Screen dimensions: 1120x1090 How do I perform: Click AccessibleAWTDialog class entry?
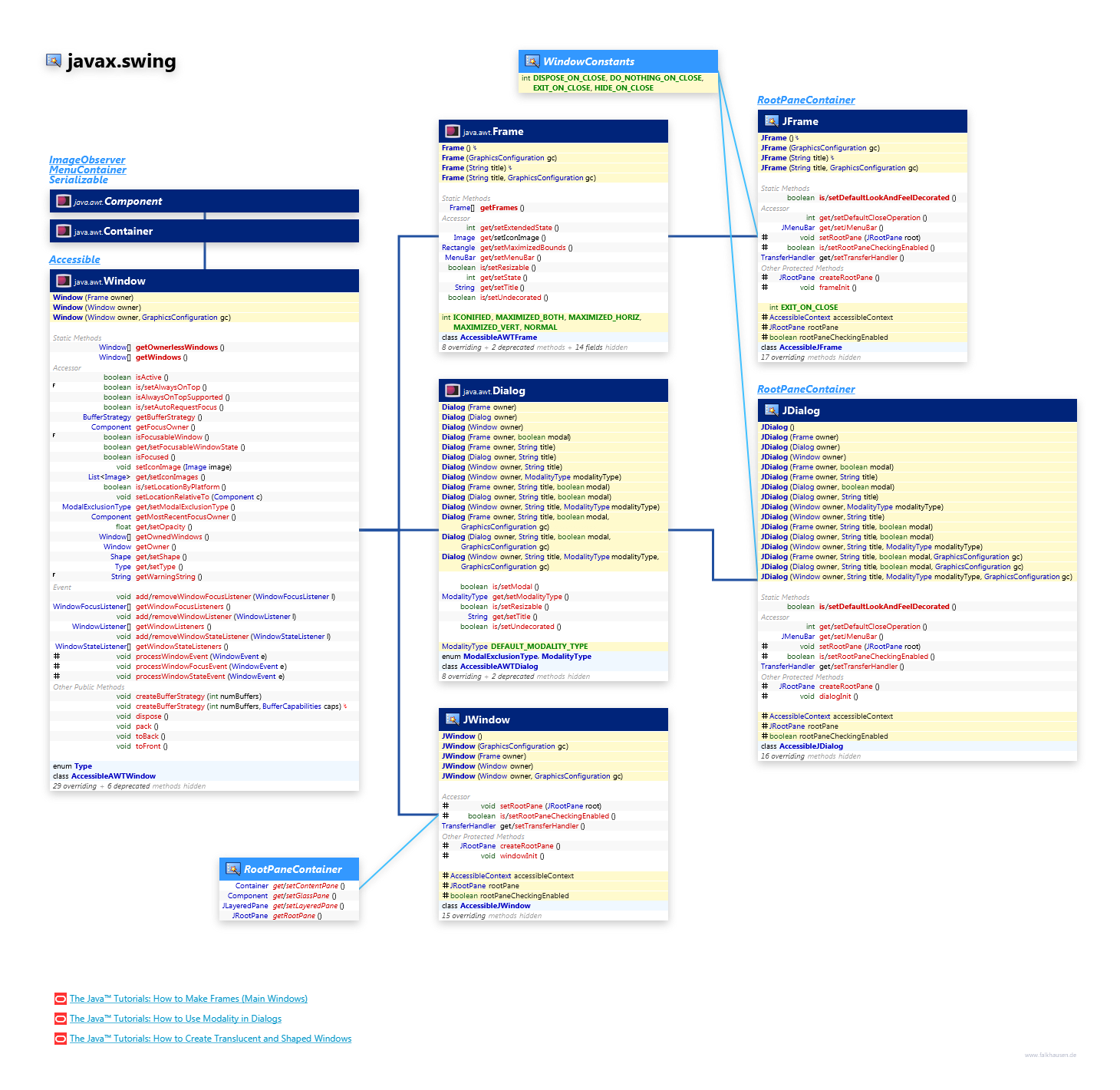(499, 667)
